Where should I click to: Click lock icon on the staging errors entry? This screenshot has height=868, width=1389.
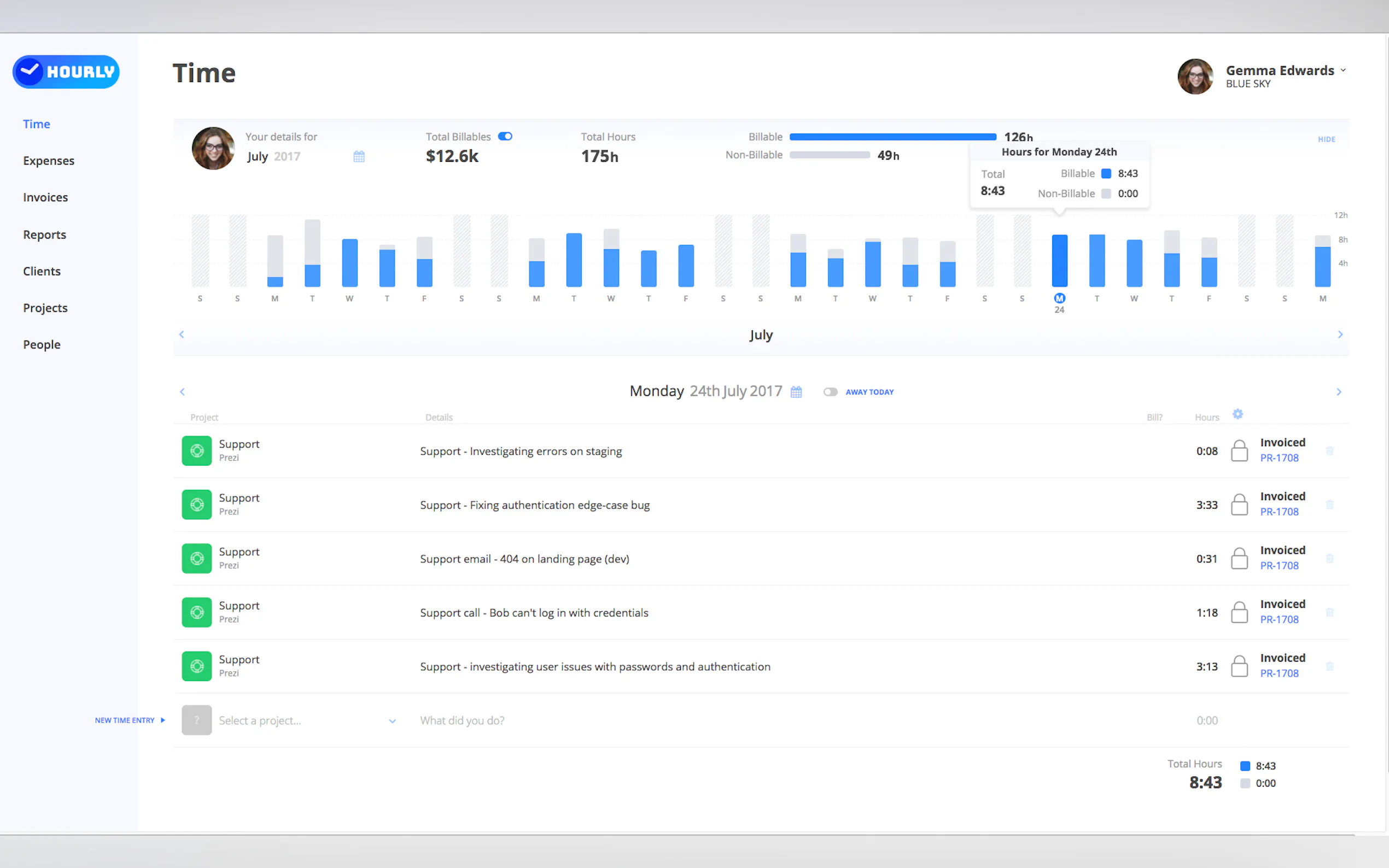1239,451
